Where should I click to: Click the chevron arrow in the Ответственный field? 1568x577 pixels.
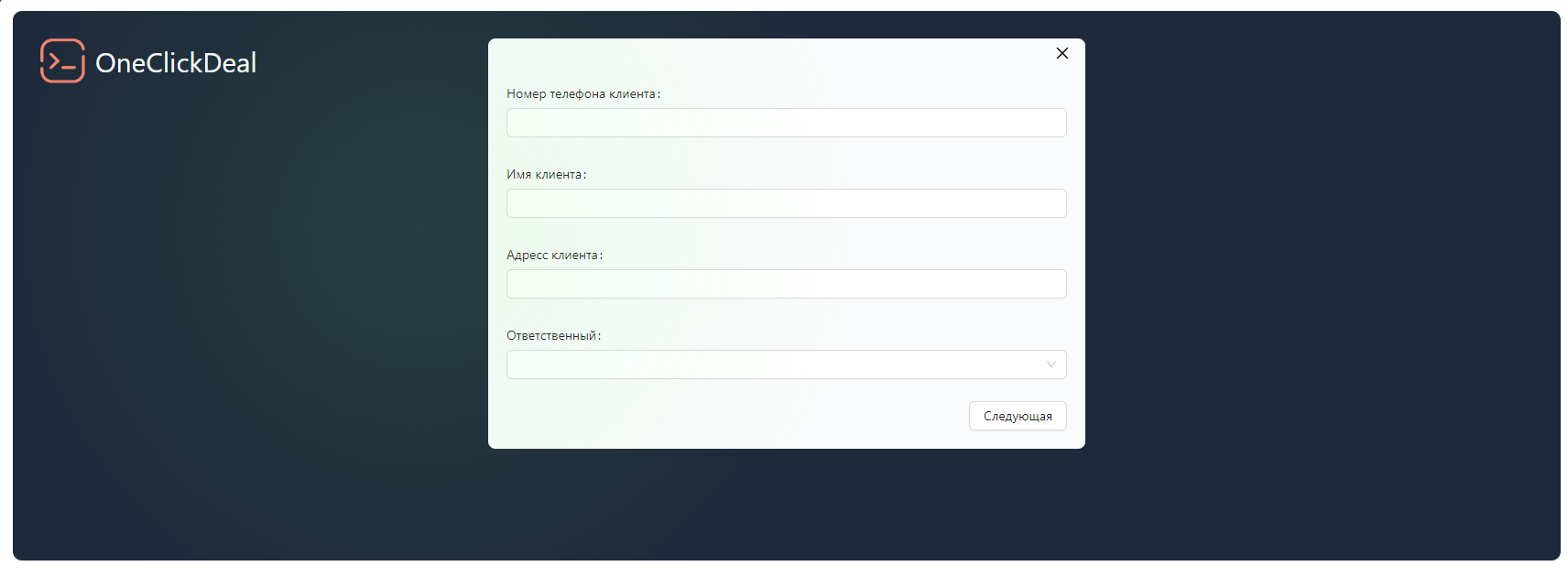(1051, 365)
